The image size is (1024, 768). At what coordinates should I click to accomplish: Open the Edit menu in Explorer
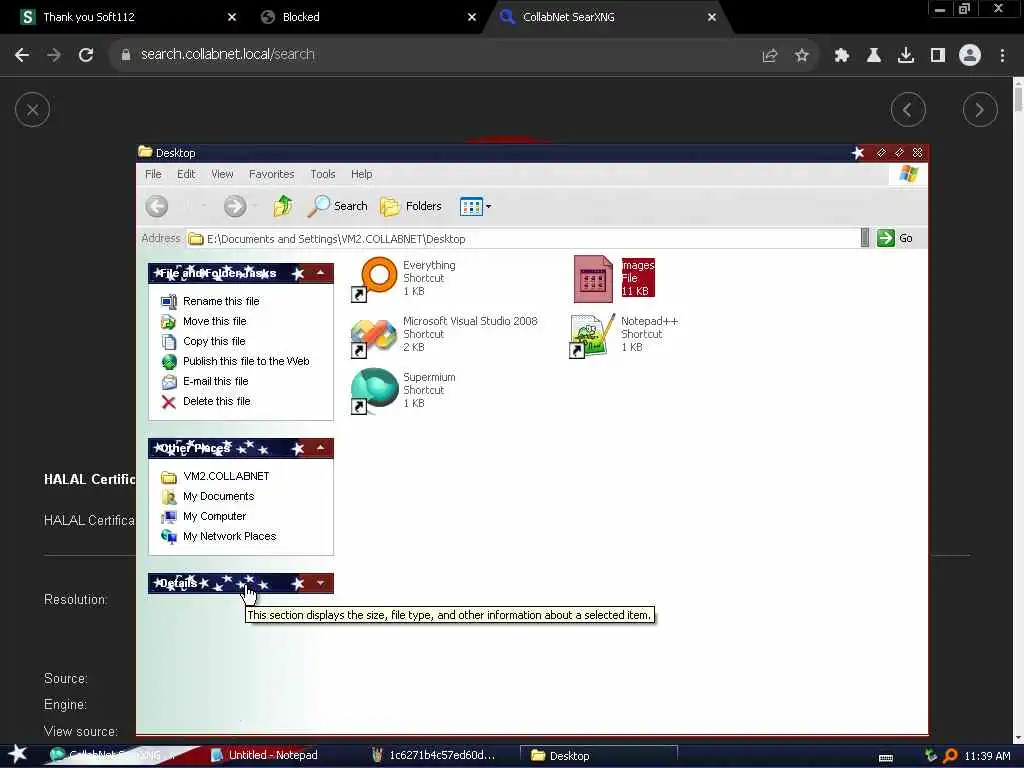coord(186,174)
